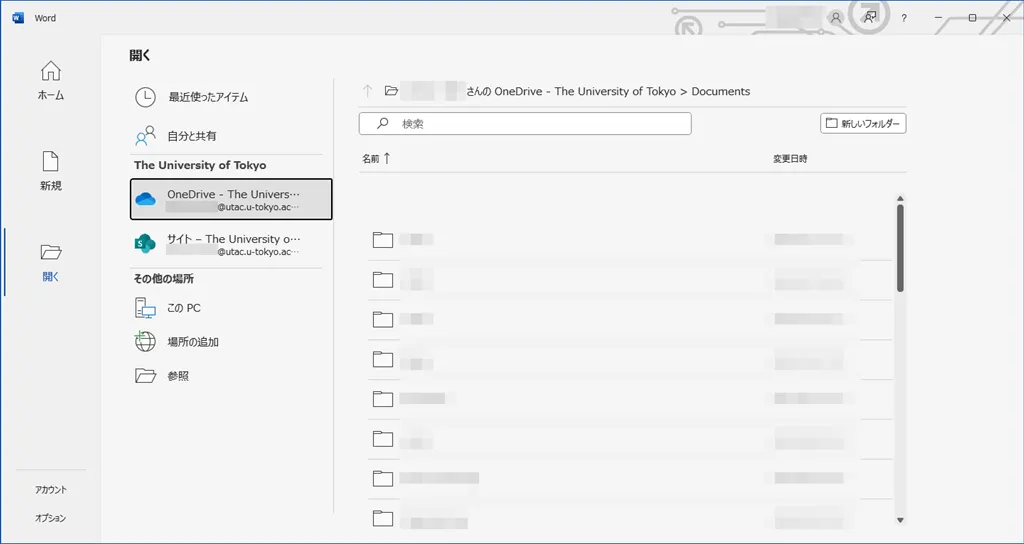Browse files on この PC
Image resolution: width=1024 pixels, height=544 pixels.
183,308
